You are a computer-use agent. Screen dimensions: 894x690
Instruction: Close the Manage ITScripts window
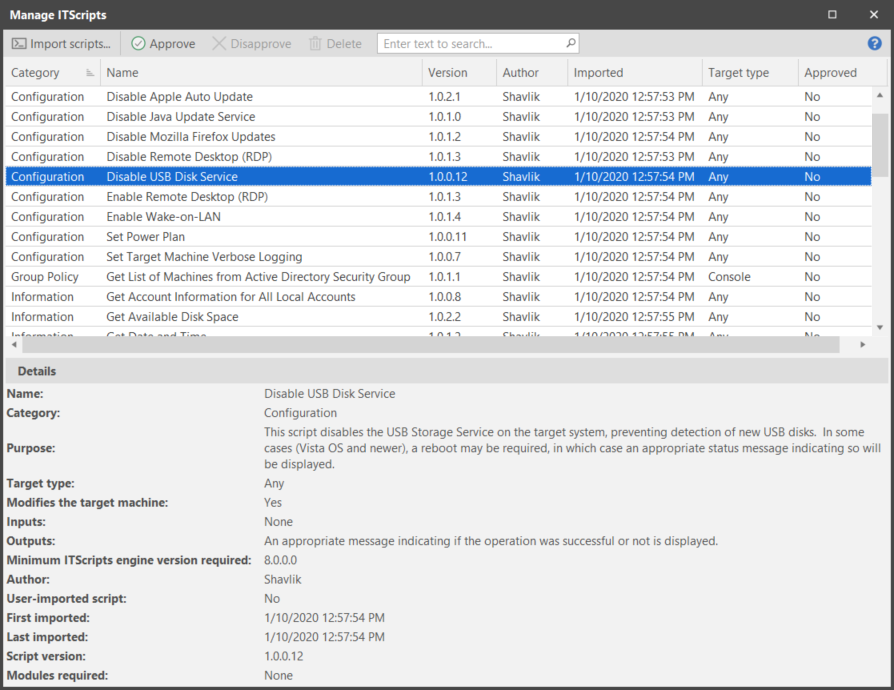[873, 14]
